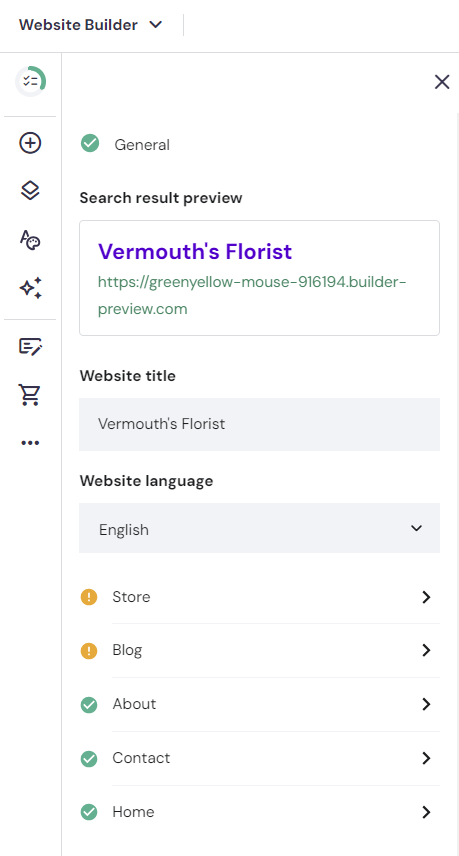Click the General green checkmark status
This screenshot has height=856, width=459.
[x=90, y=144]
